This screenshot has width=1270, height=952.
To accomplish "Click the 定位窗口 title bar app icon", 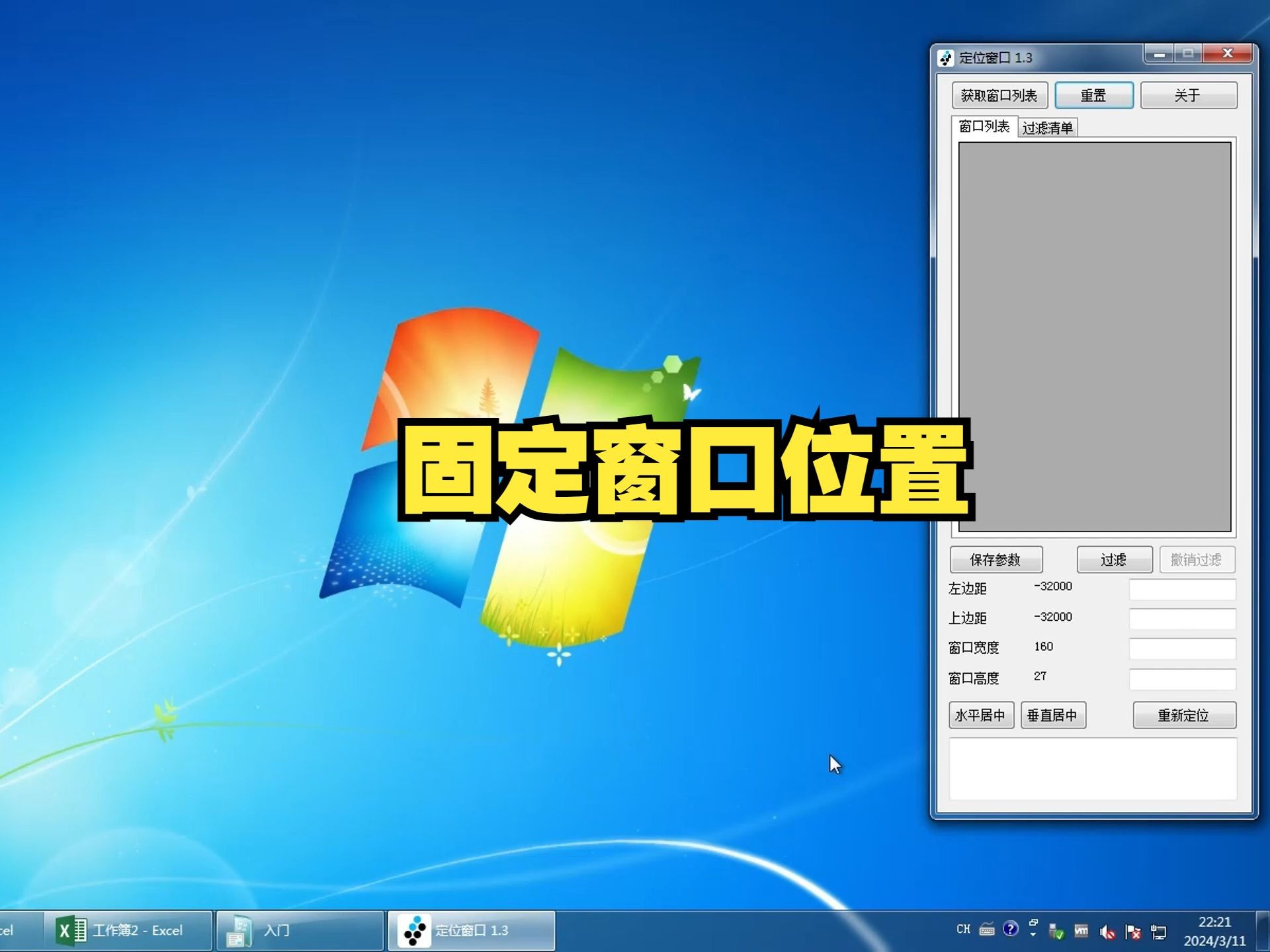I will coord(946,58).
